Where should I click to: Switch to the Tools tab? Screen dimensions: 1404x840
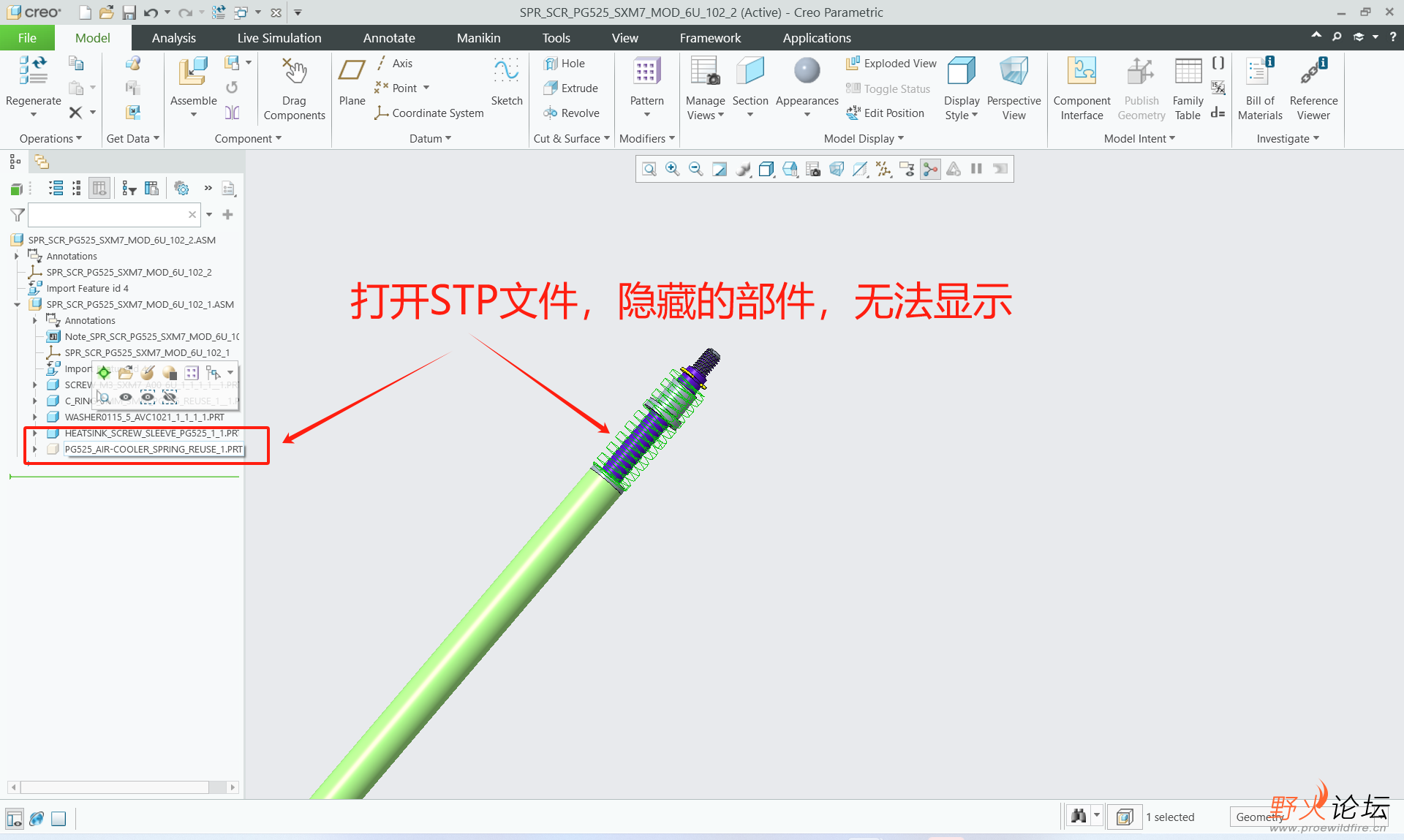(x=556, y=38)
